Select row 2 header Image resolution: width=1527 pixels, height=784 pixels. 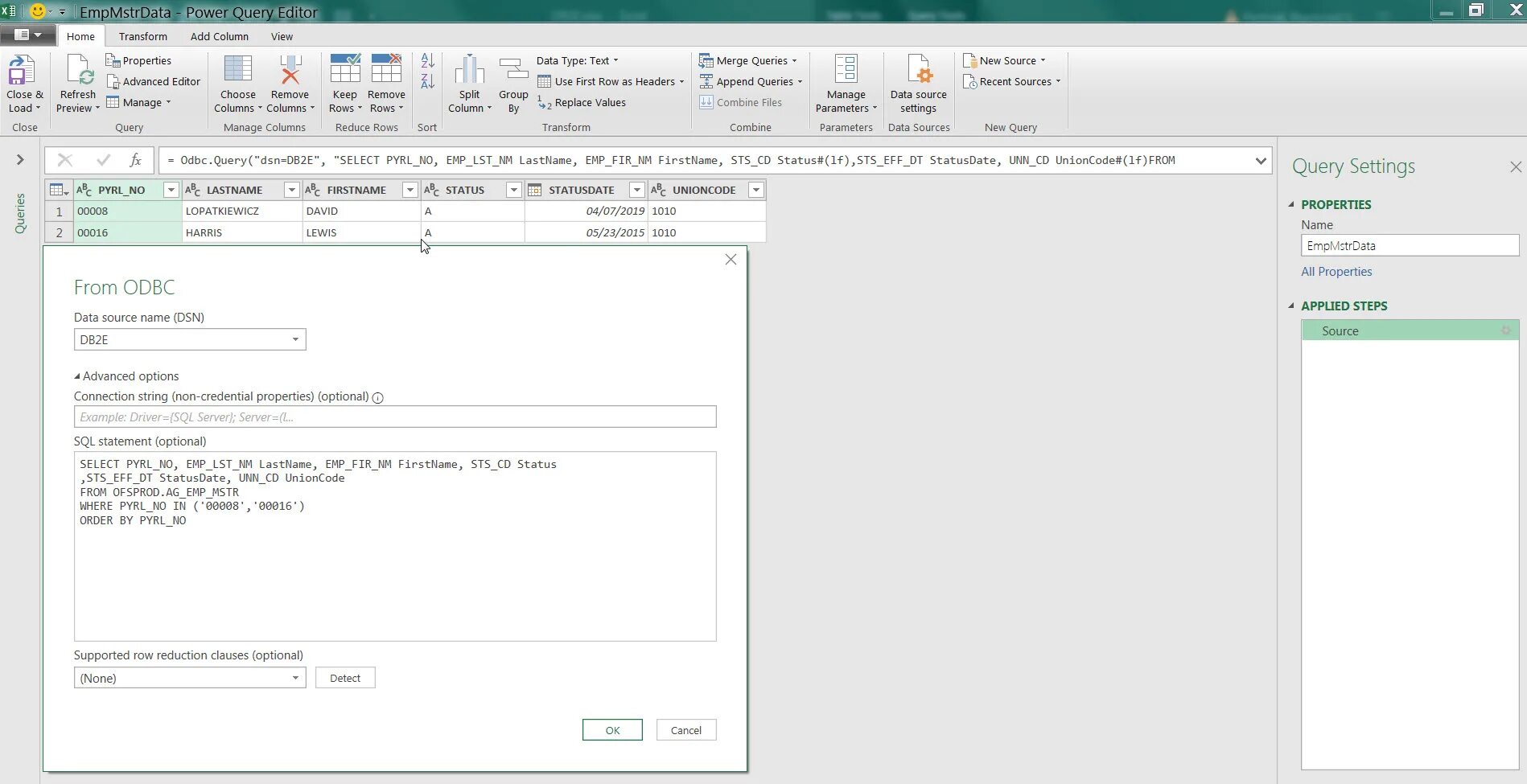(x=59, y=232)
